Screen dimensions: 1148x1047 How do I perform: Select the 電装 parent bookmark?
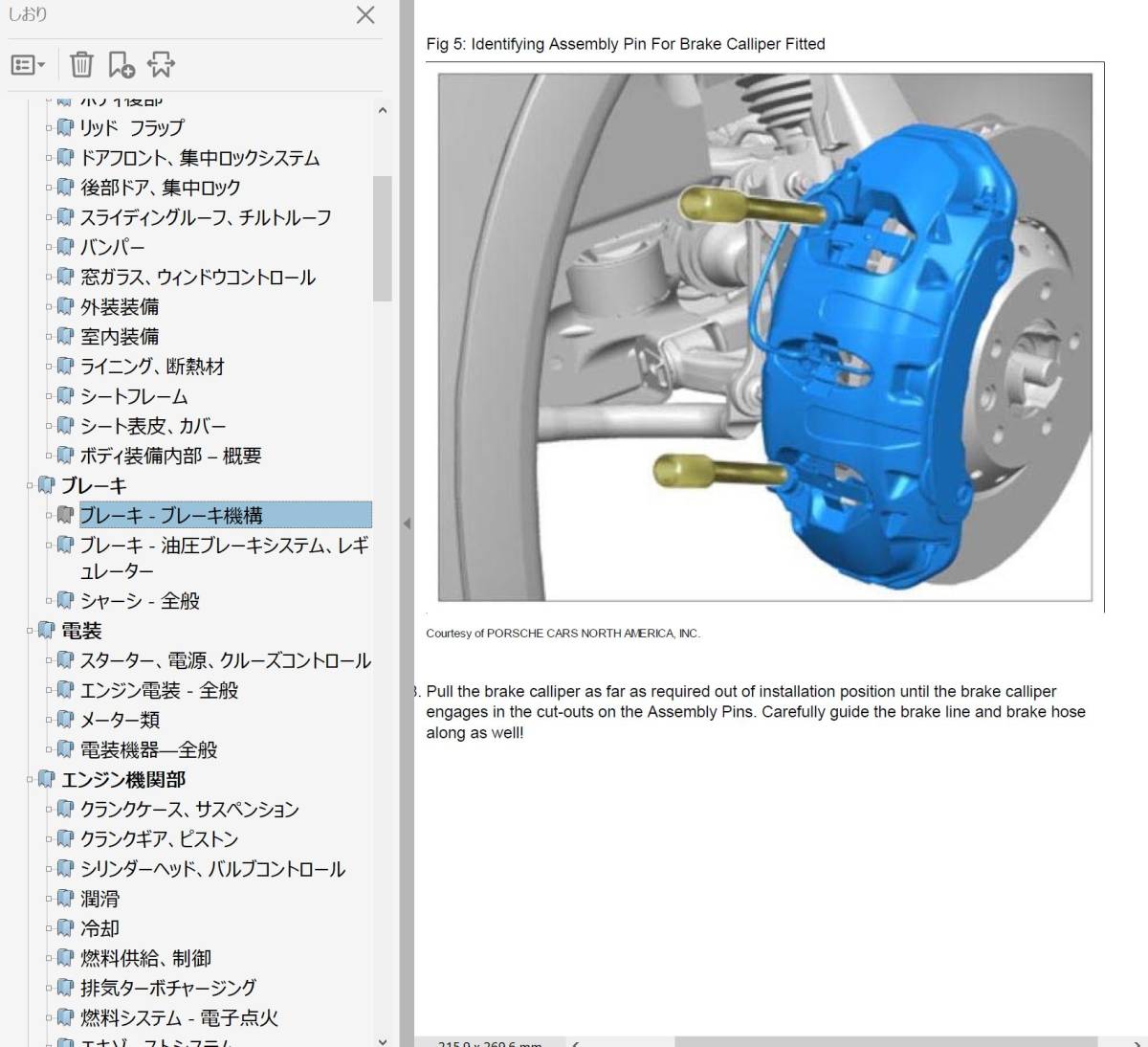click(x=81, y=631)
